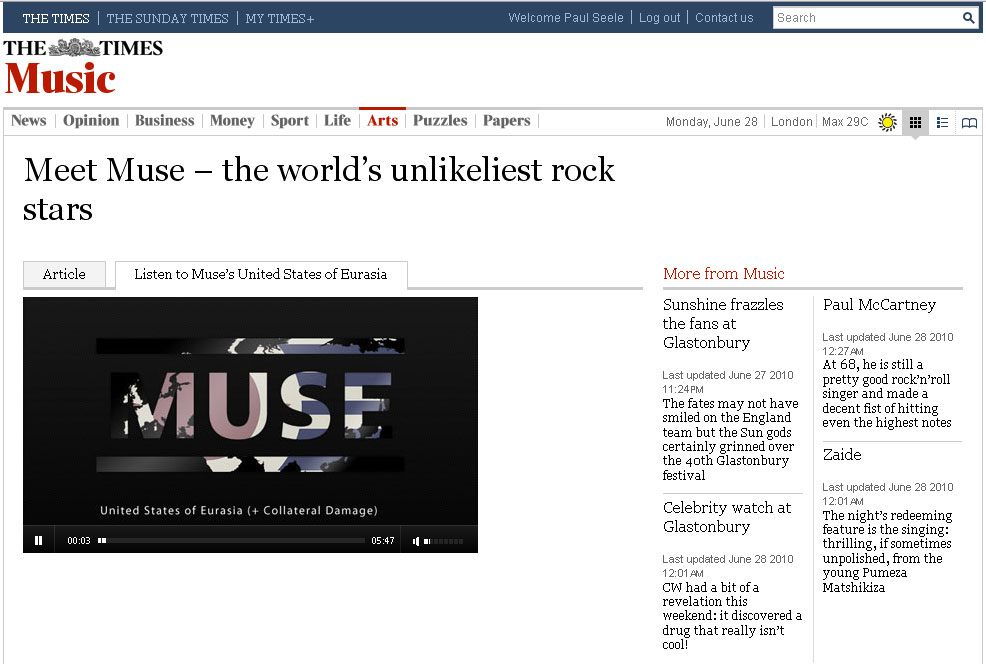
Task: Go to the Papers section
Action: (x=507, y=121)
